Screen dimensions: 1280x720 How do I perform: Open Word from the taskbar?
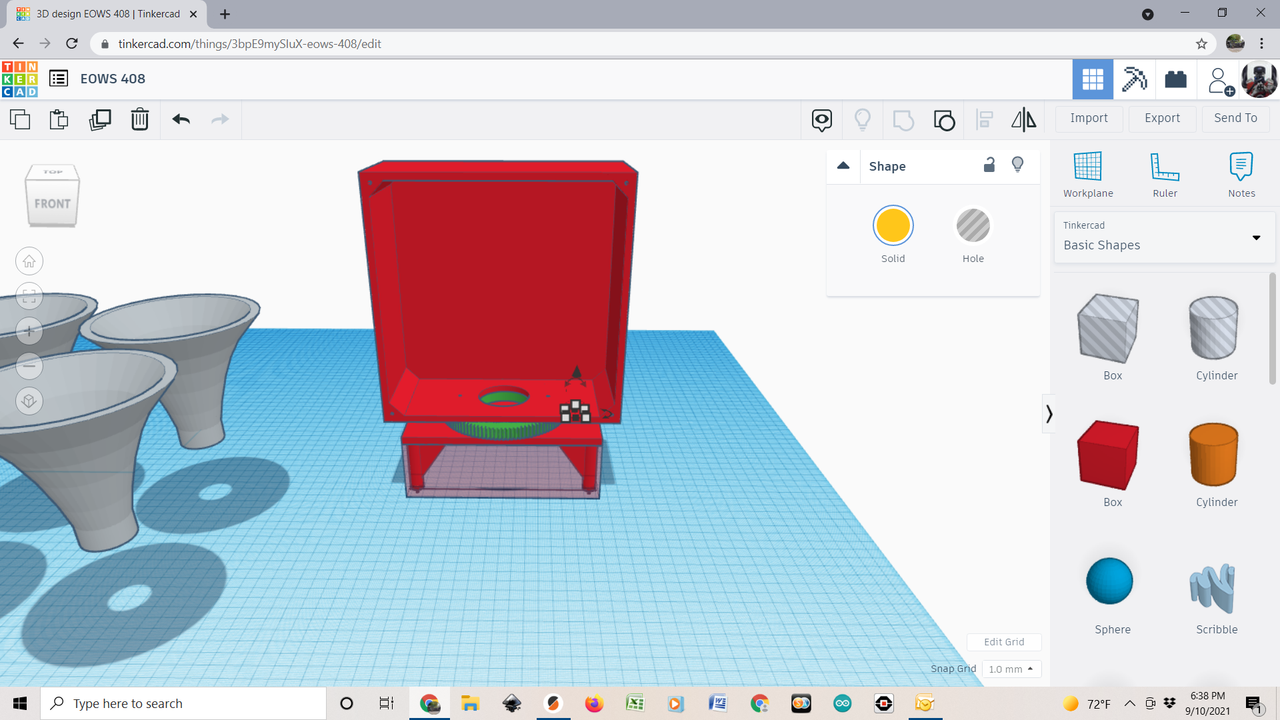[x=717, y=703]
